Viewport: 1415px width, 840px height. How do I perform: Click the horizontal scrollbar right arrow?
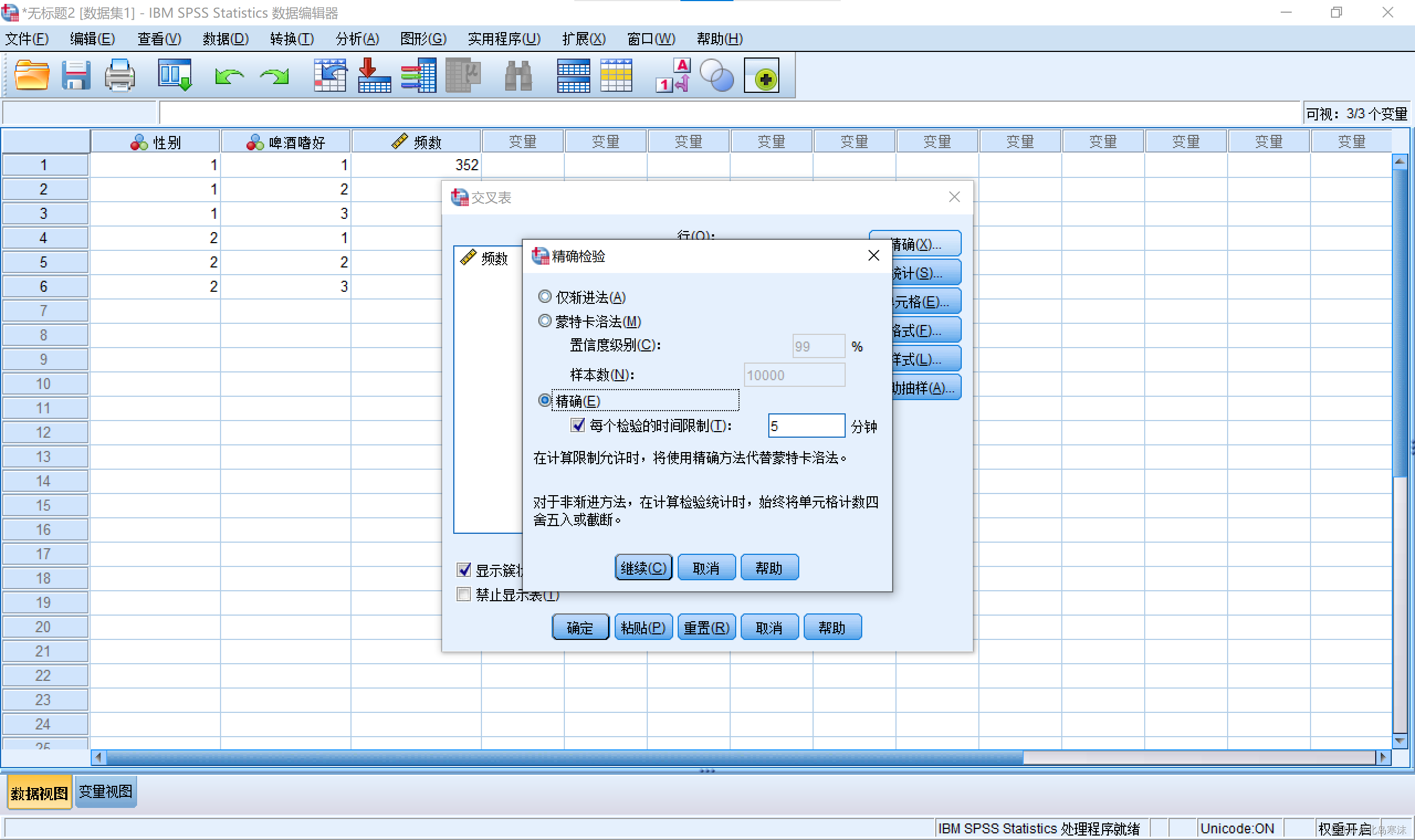pos(1383,757)
